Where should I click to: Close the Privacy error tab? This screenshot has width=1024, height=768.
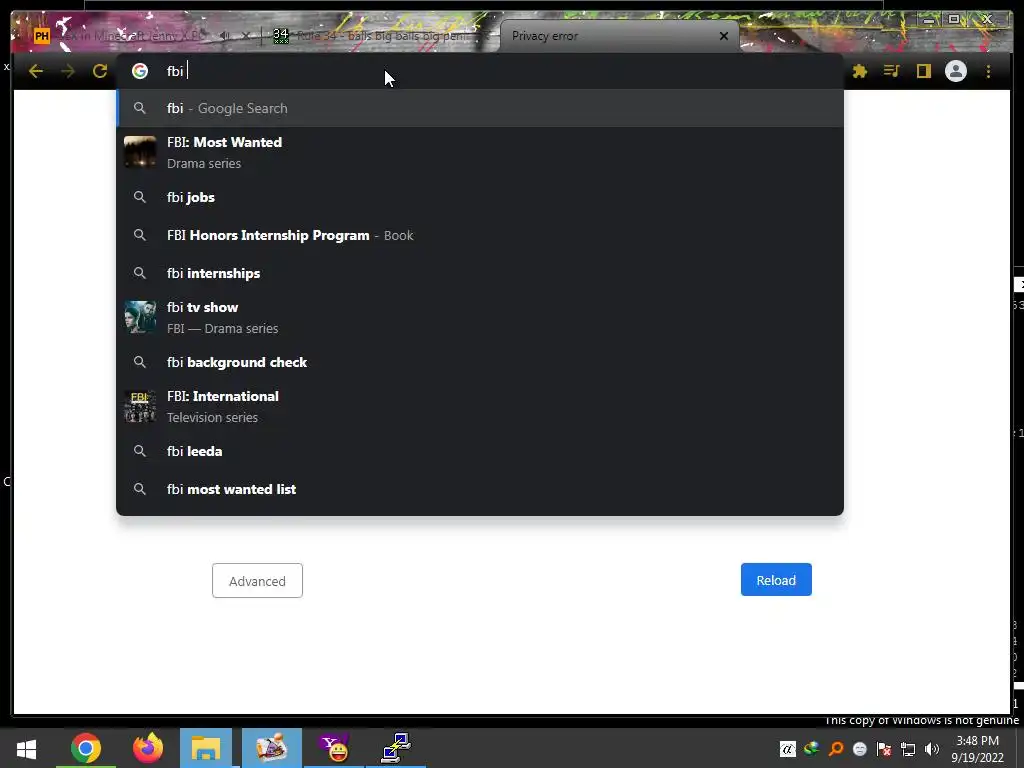(724, 36)
